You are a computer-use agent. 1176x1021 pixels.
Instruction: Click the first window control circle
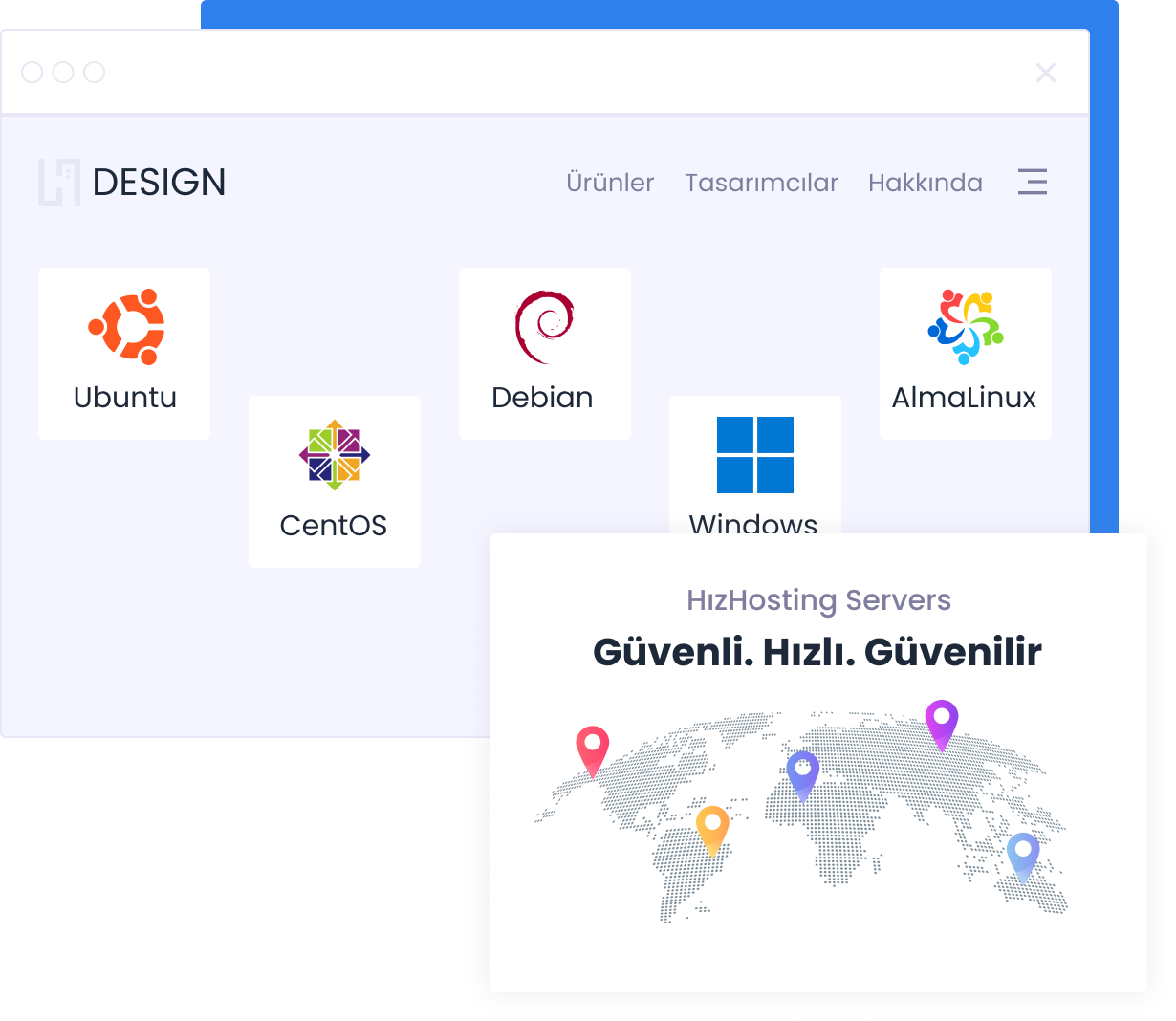tap(33, 73)
